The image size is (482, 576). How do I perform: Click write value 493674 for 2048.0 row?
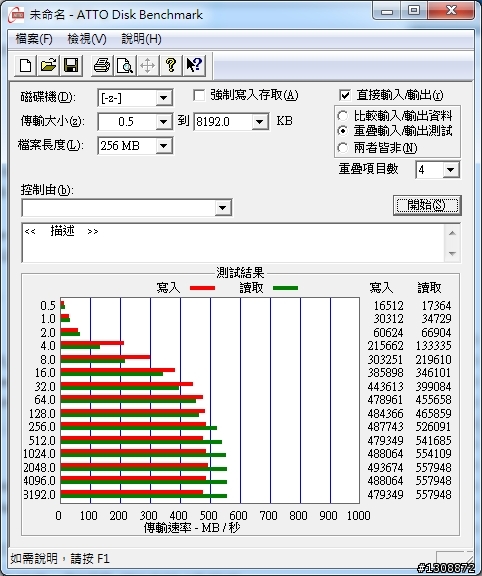[x=385, y=468]
